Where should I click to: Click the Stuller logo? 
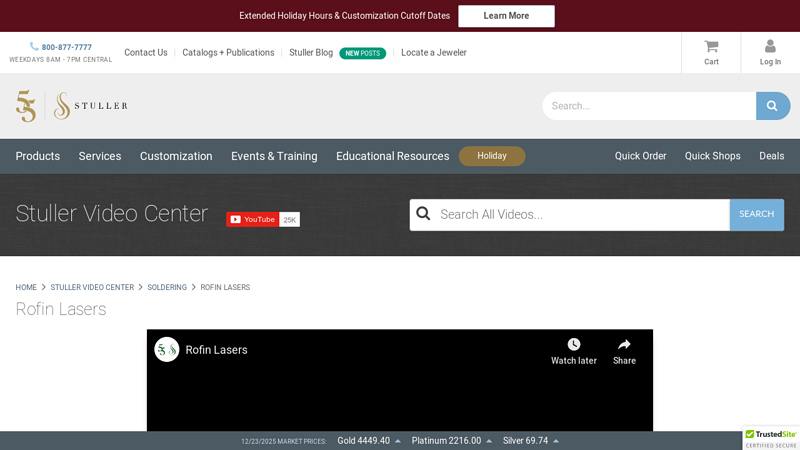(x=72, y=106)
